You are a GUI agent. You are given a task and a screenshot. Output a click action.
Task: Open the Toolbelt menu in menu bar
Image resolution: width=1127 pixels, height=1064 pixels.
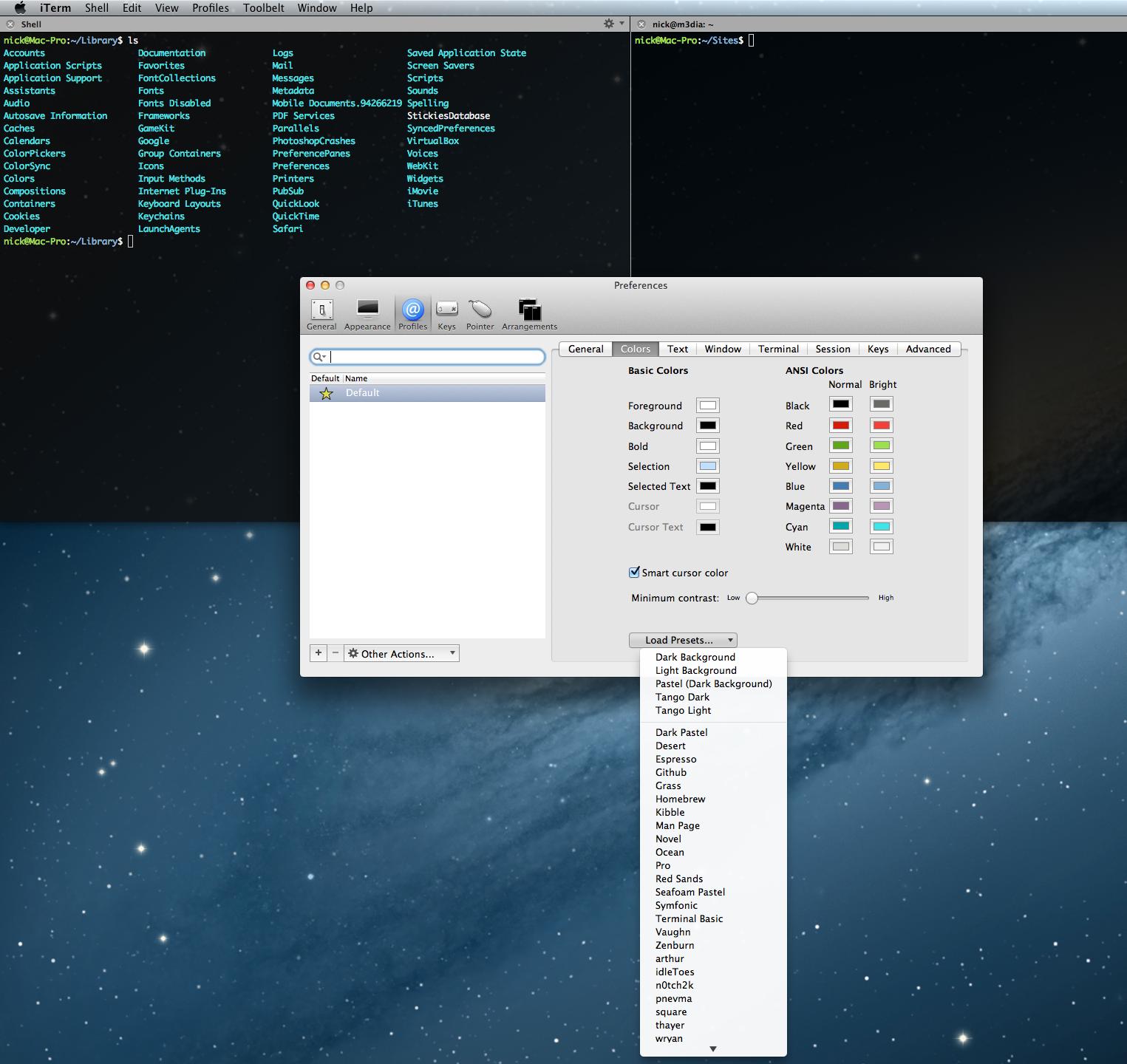(263, 8)
